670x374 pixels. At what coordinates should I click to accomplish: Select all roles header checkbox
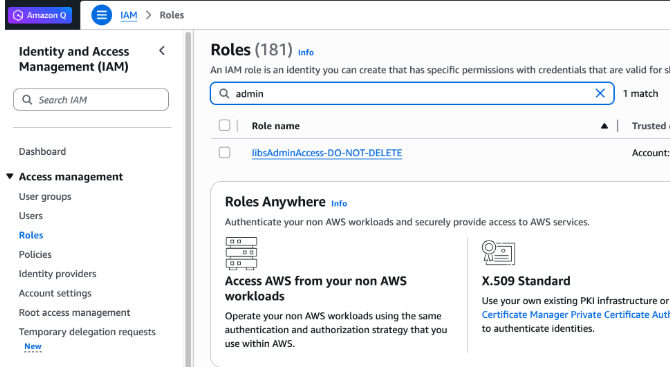(x=224, y=125)
